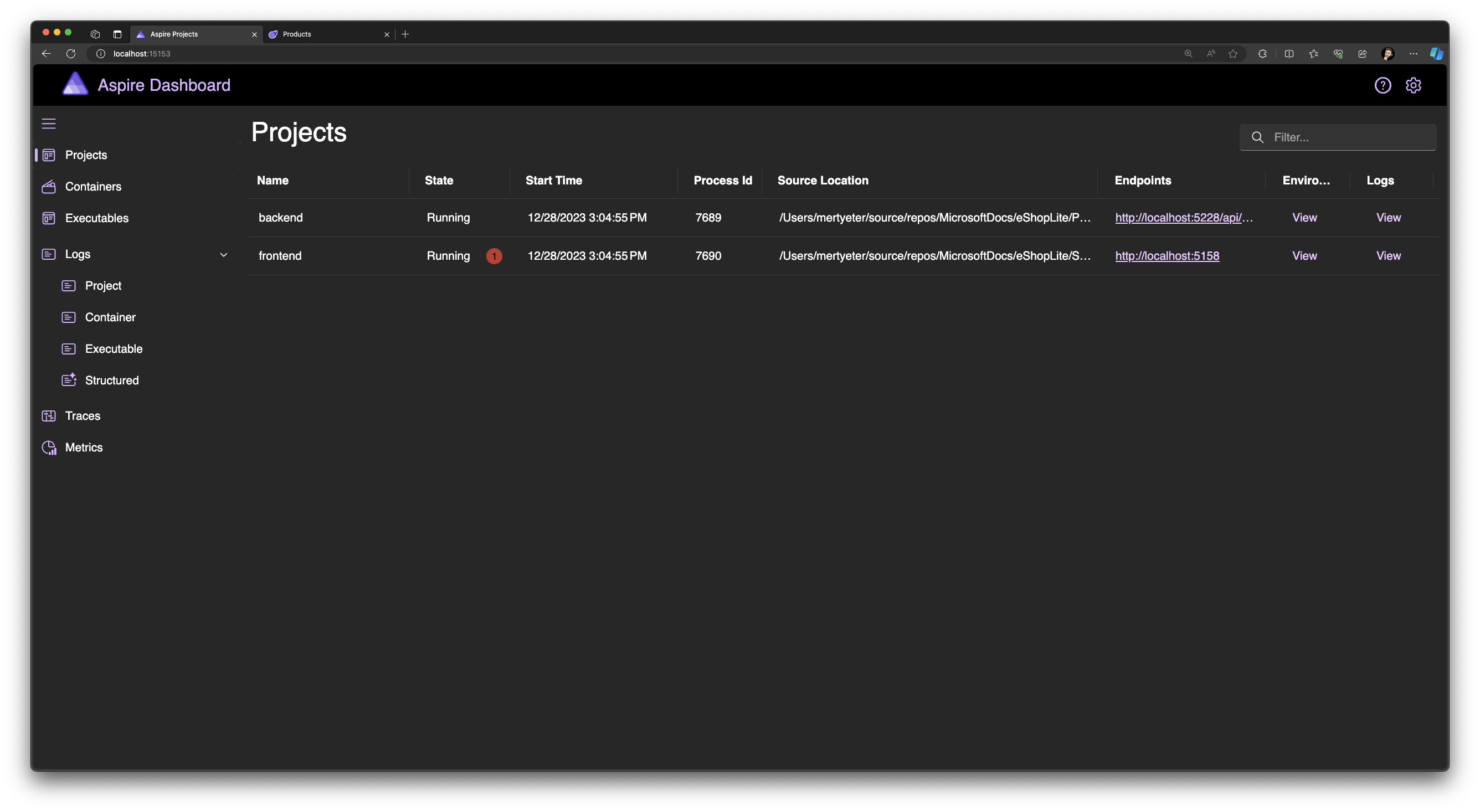View logs for frontend project
1480x812 pixels.
pos(1388,256)
